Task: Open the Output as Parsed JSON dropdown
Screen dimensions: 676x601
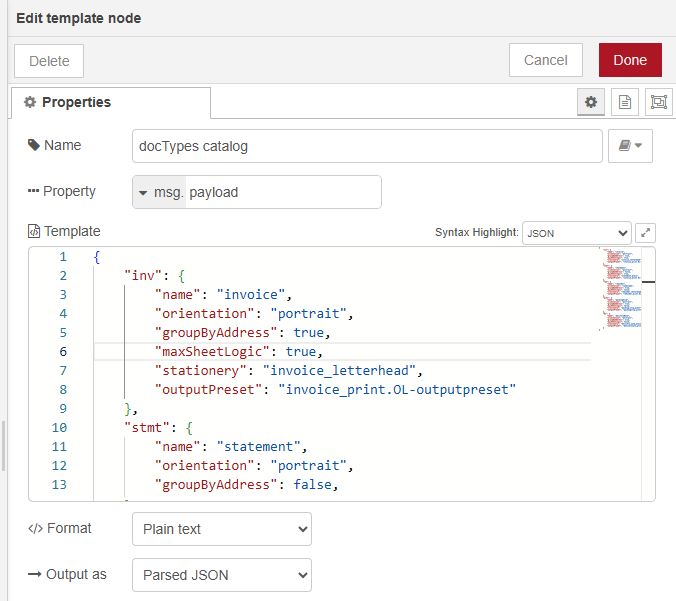Action: coord(221,575)
